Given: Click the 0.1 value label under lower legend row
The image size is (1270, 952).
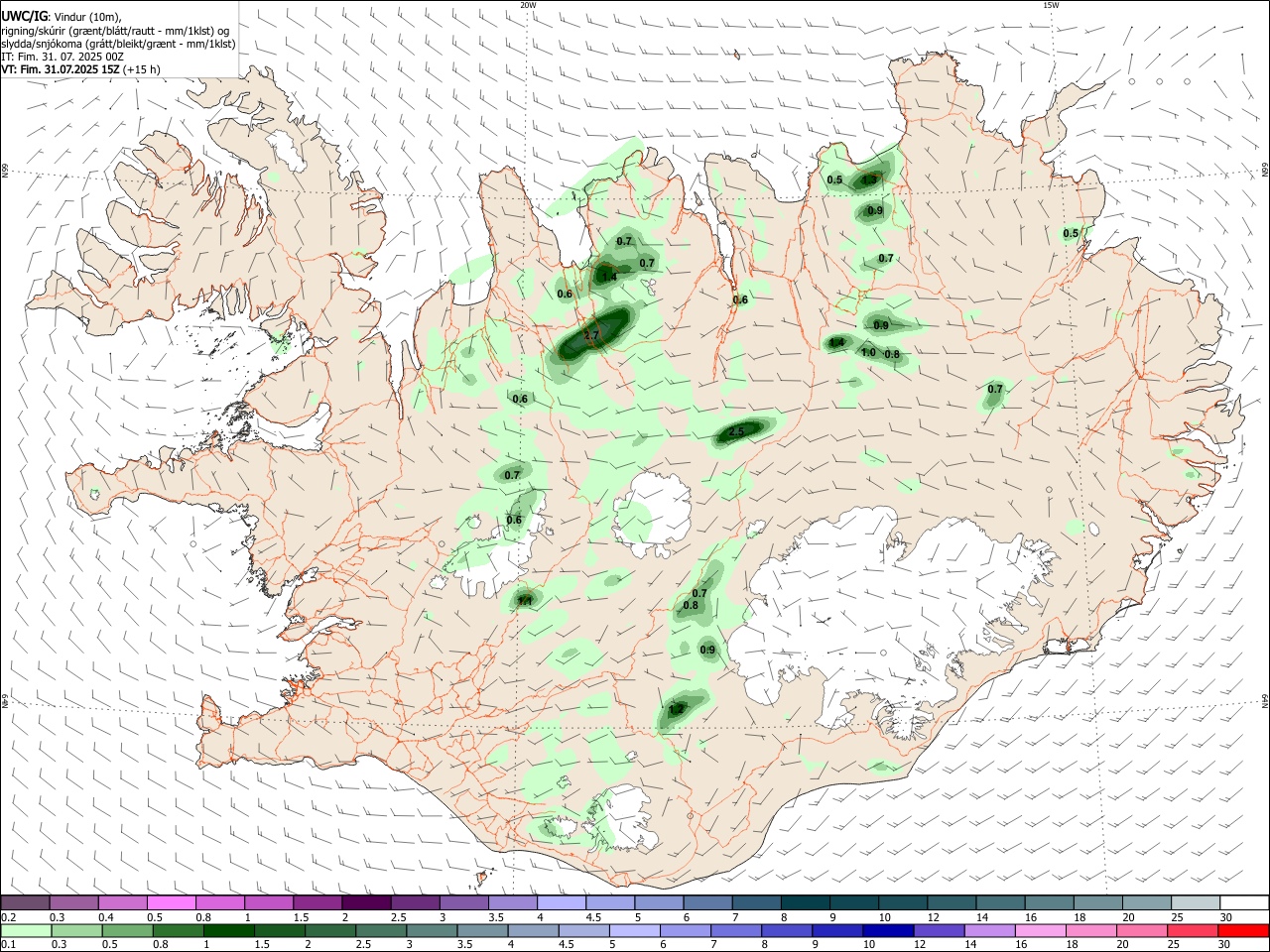Looking at the screenshot, I should coord(8,944).
